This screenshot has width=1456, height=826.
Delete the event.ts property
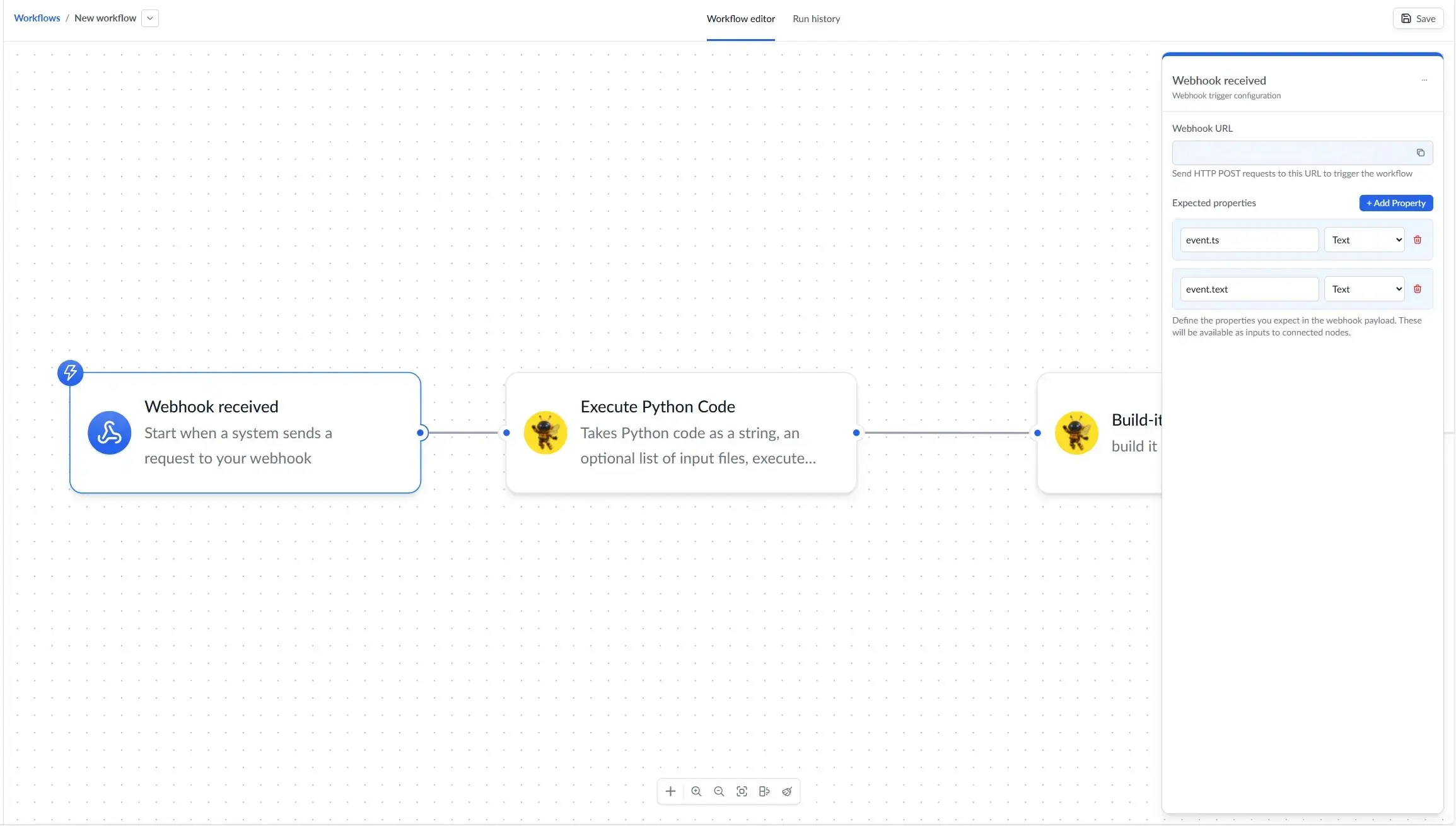click(x=1418, y=239)
